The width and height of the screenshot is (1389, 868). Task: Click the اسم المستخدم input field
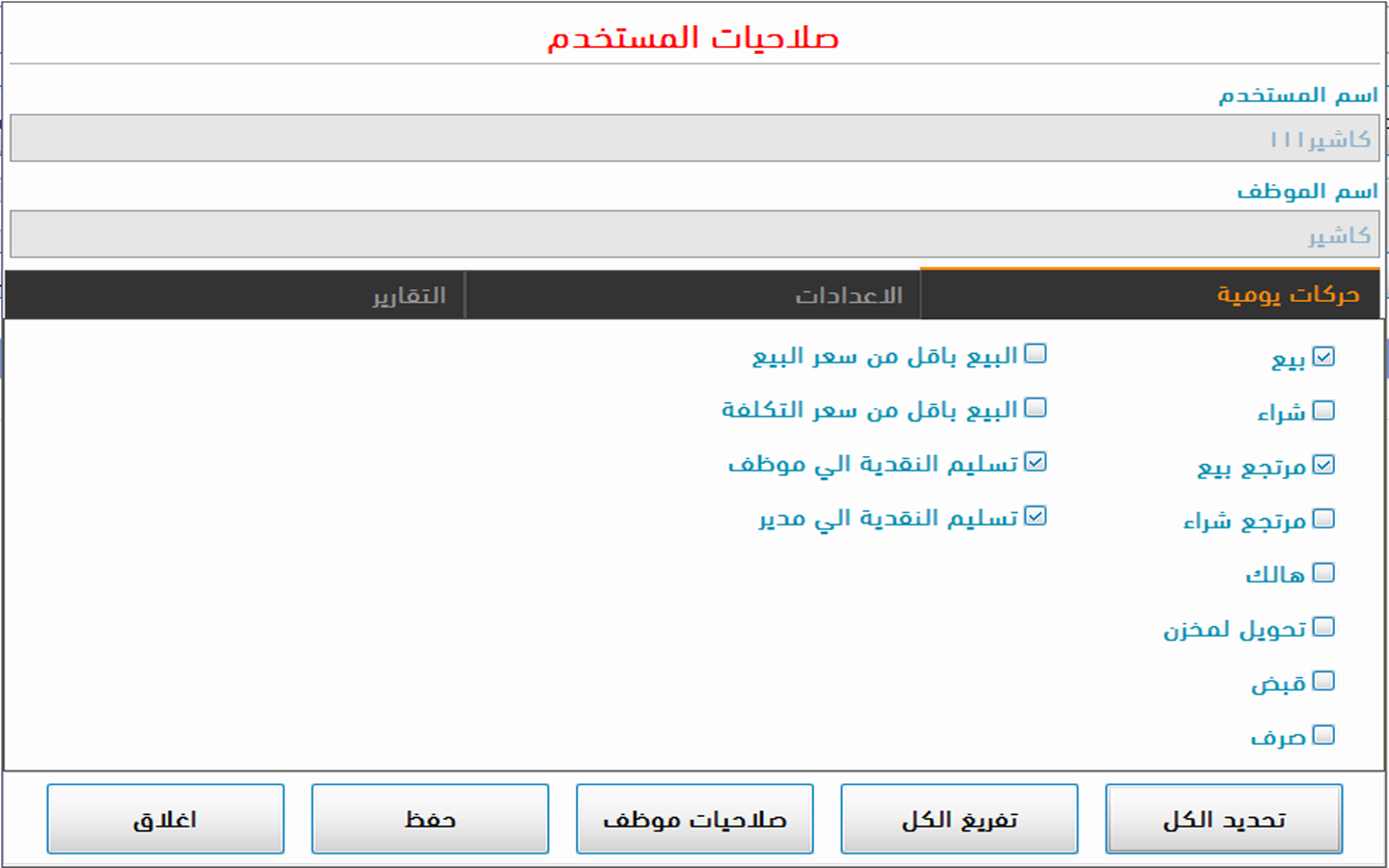point(694,139)
